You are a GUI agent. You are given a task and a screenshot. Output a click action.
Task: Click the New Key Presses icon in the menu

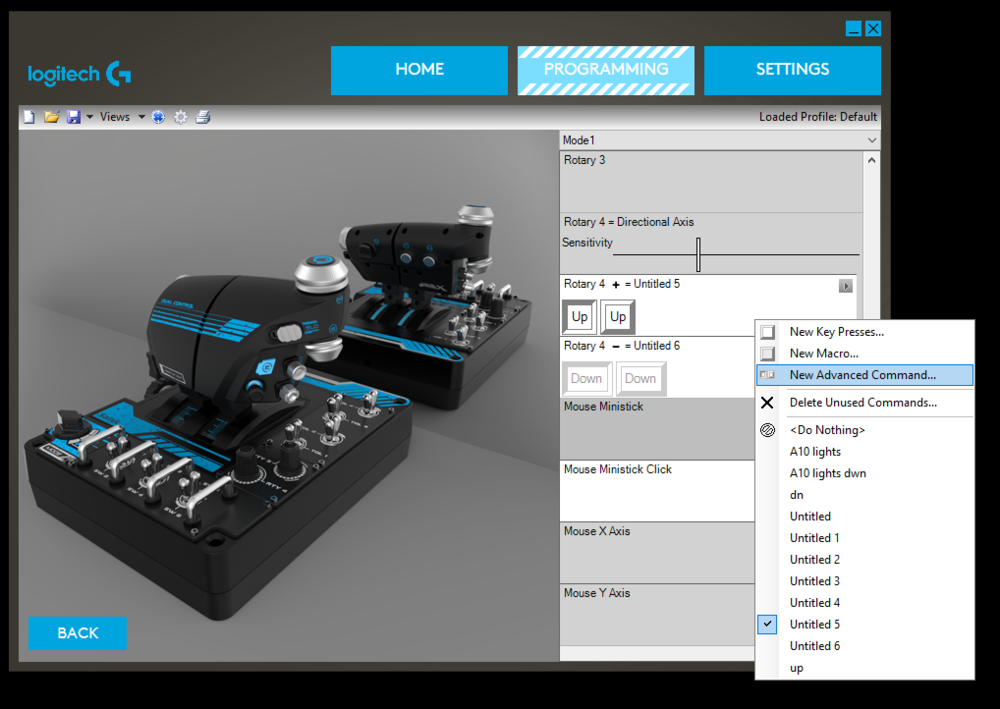tap(768, 332)
